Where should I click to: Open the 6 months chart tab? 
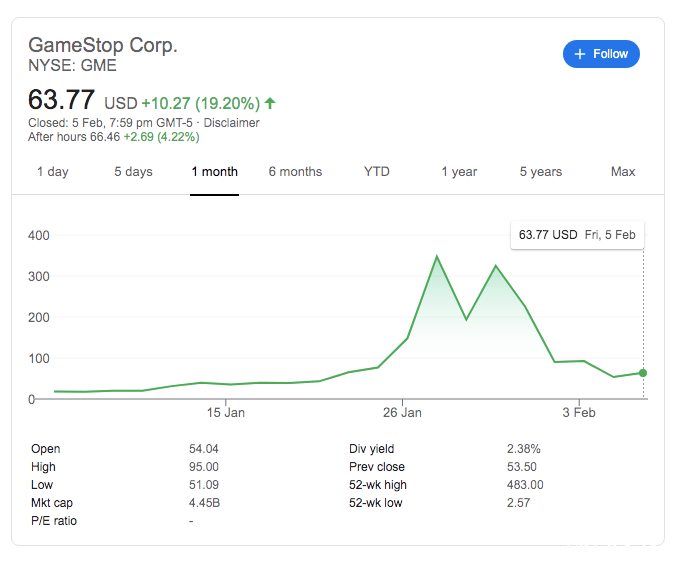(295, 171)
